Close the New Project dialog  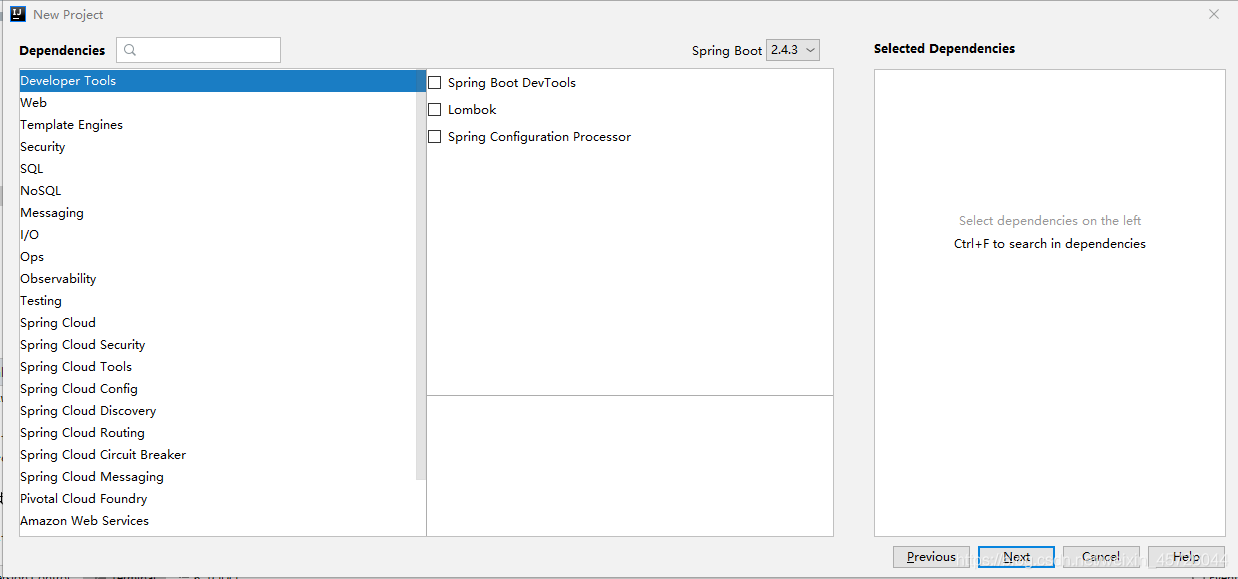(1214, 14)
